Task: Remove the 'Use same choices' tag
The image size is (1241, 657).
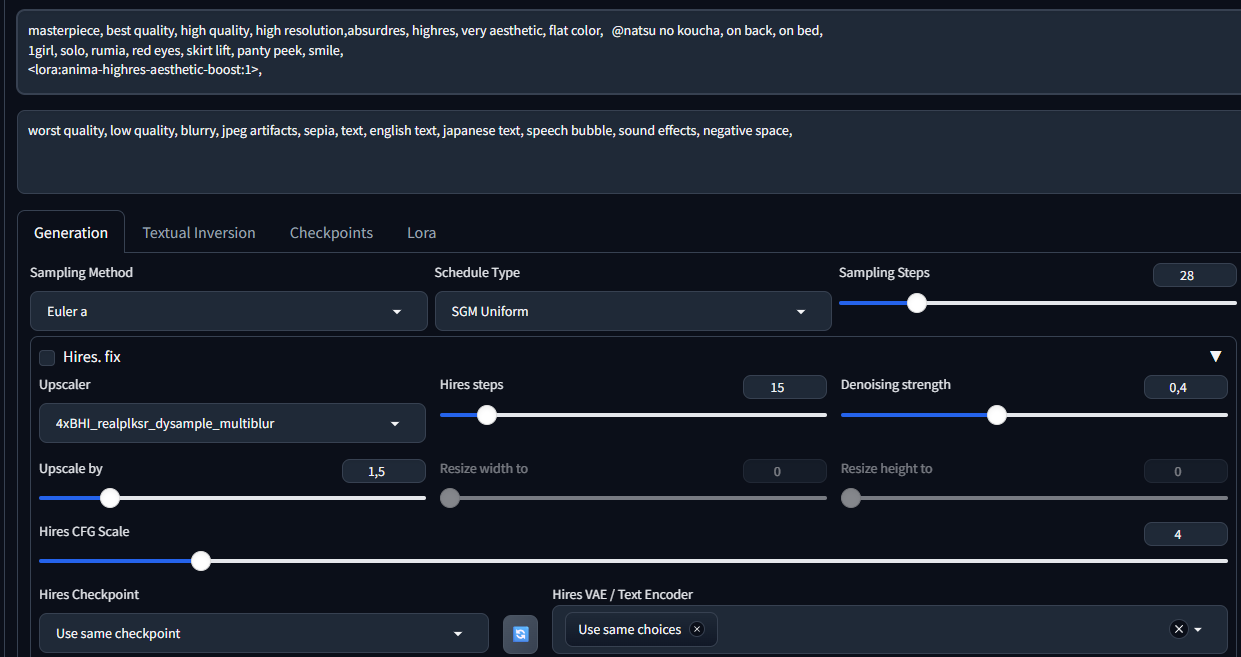Action: (x=697, y=629)
